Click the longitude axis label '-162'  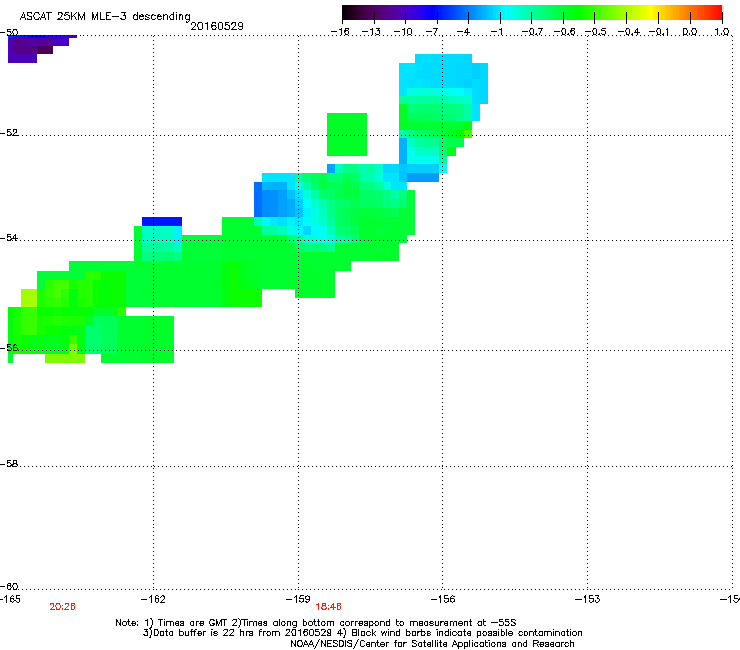(153, 599)
